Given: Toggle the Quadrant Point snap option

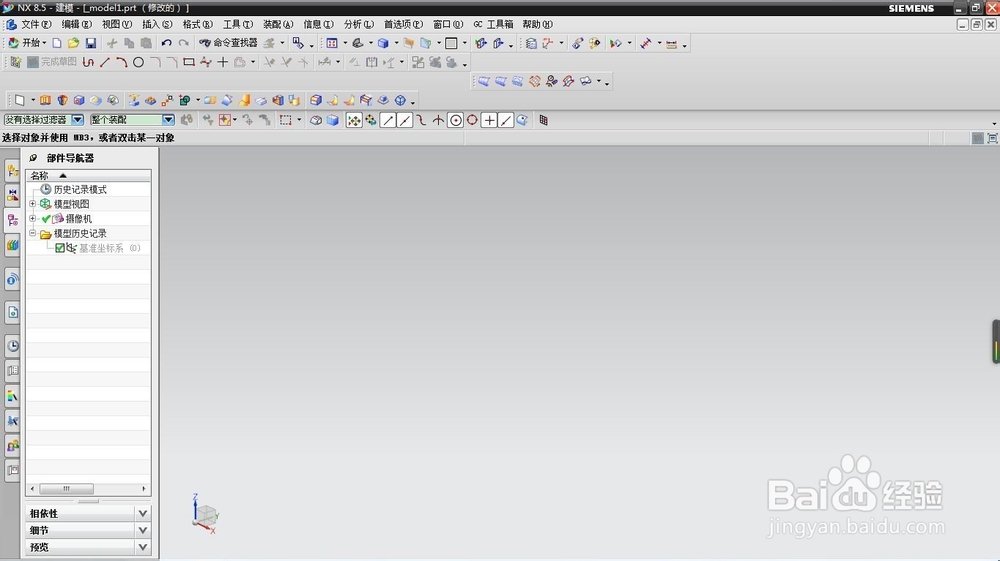Looking at the screenshot, I should pyautogui.click(x=472, y=120).
